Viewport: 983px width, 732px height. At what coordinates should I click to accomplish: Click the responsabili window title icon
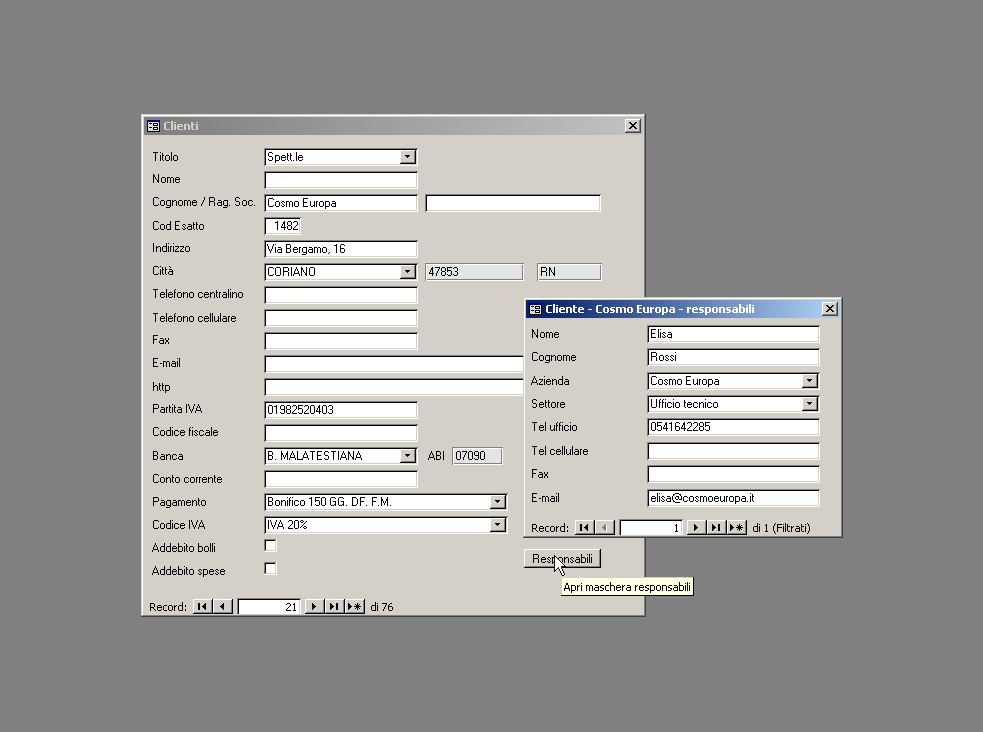pos(535,309)
